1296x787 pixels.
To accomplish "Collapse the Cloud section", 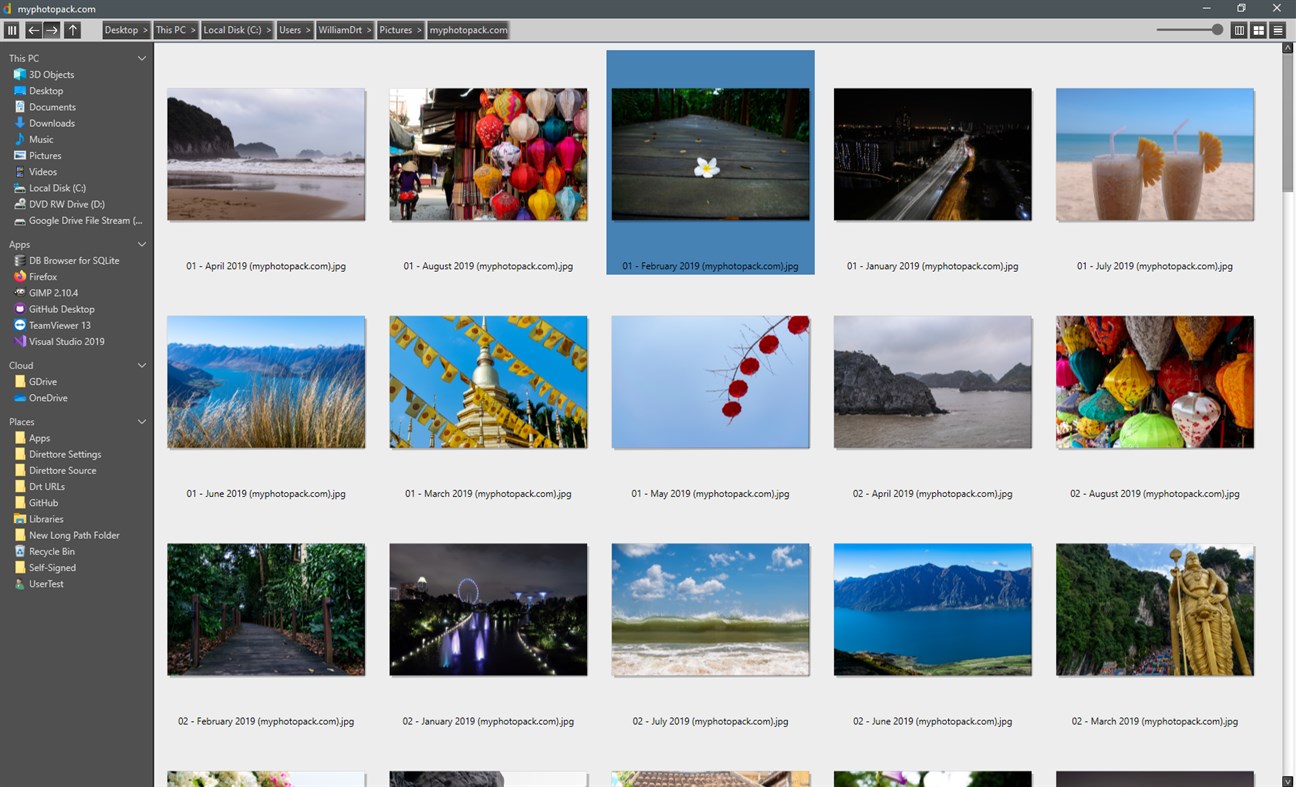I will (141, 365).
